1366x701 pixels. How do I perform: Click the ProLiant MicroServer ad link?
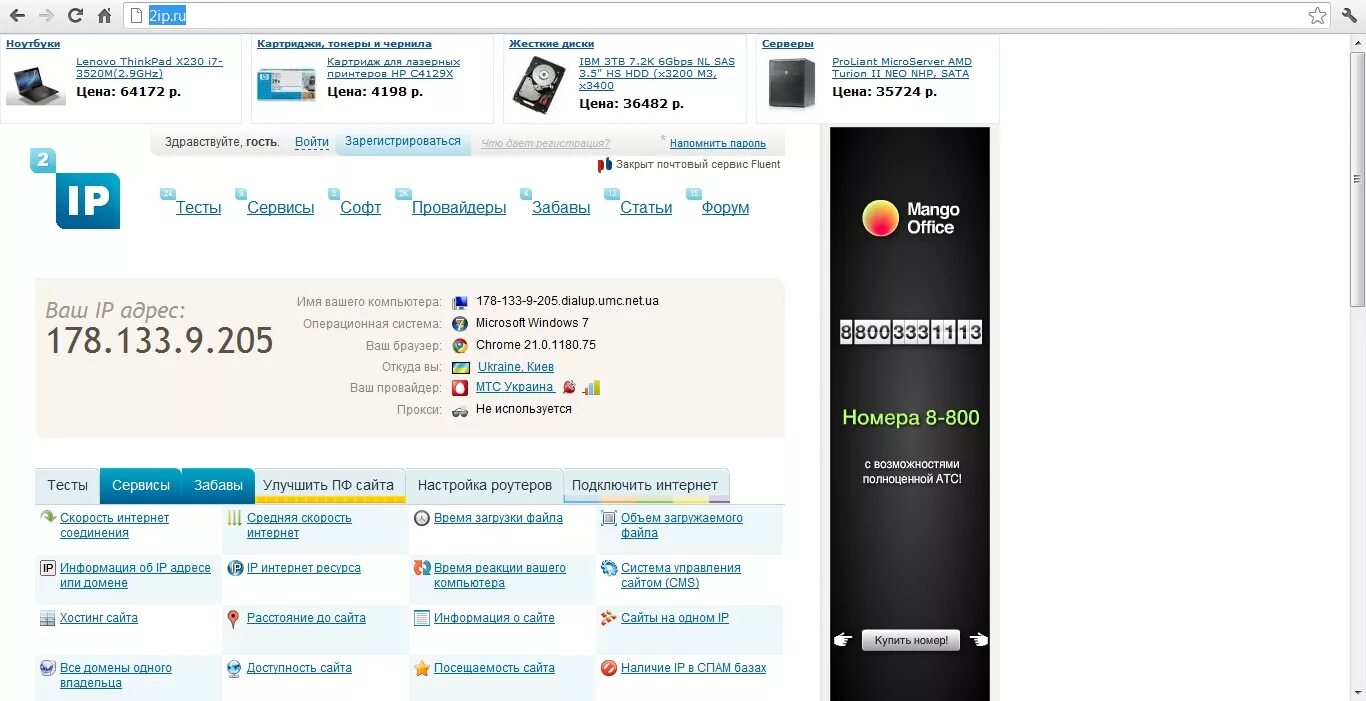902,68
